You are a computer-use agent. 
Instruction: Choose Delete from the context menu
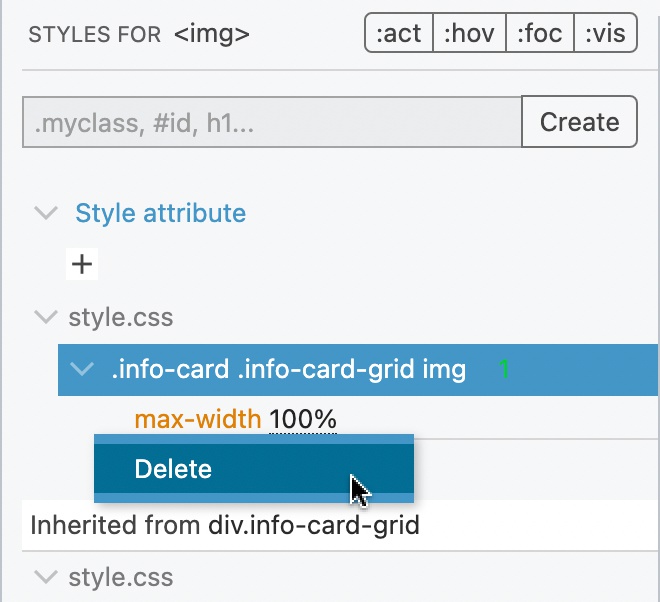(254, 469)
